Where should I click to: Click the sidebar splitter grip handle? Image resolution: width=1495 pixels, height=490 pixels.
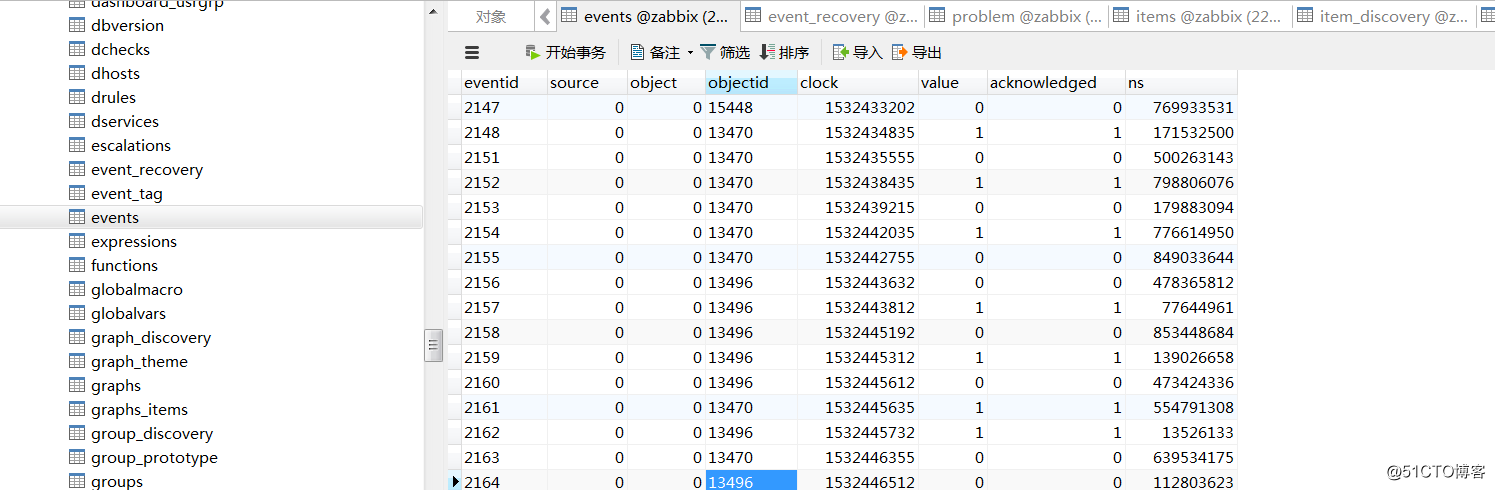click(x=434, y=346)
